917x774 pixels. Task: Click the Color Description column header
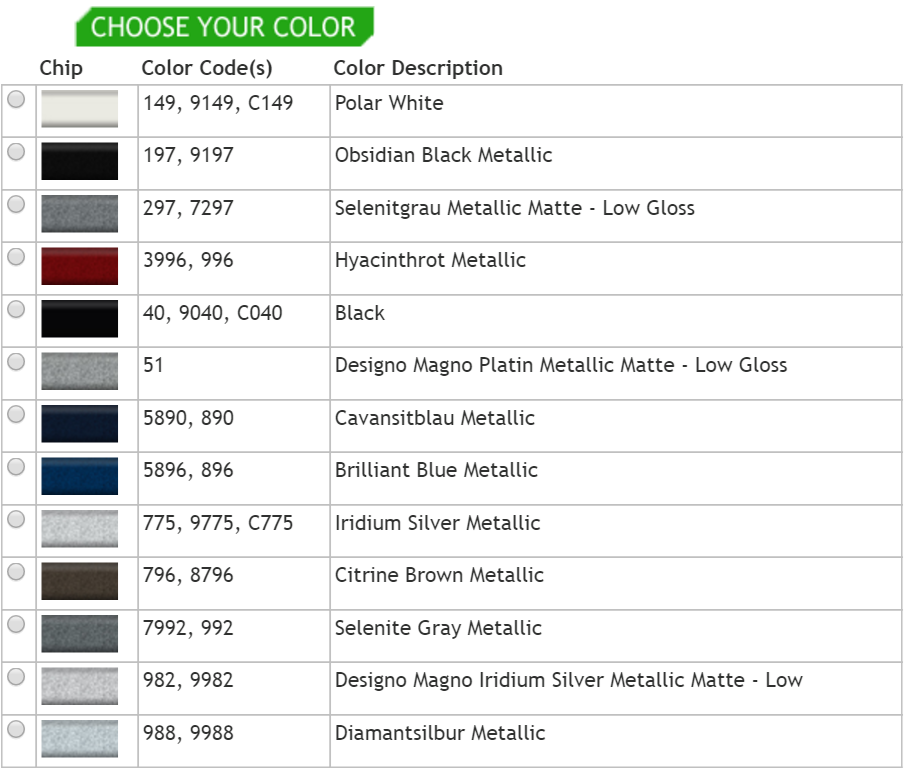tap(418, 68)
